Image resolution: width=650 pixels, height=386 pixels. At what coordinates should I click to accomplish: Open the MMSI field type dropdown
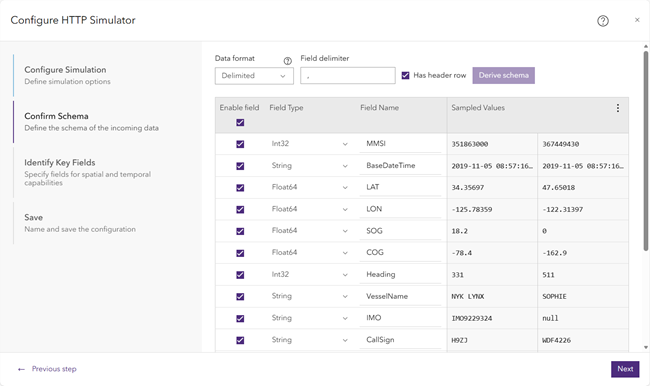(x=310, y=144)
